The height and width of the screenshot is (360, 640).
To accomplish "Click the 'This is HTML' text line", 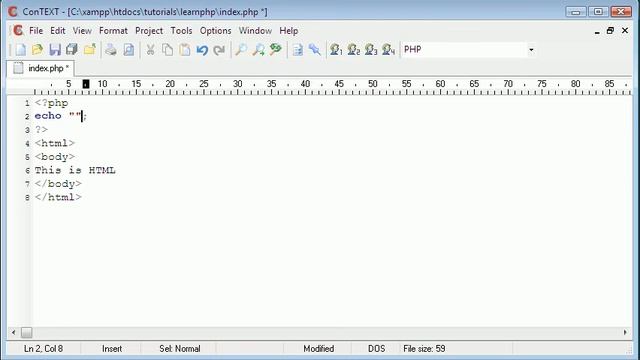I will 75,170.
